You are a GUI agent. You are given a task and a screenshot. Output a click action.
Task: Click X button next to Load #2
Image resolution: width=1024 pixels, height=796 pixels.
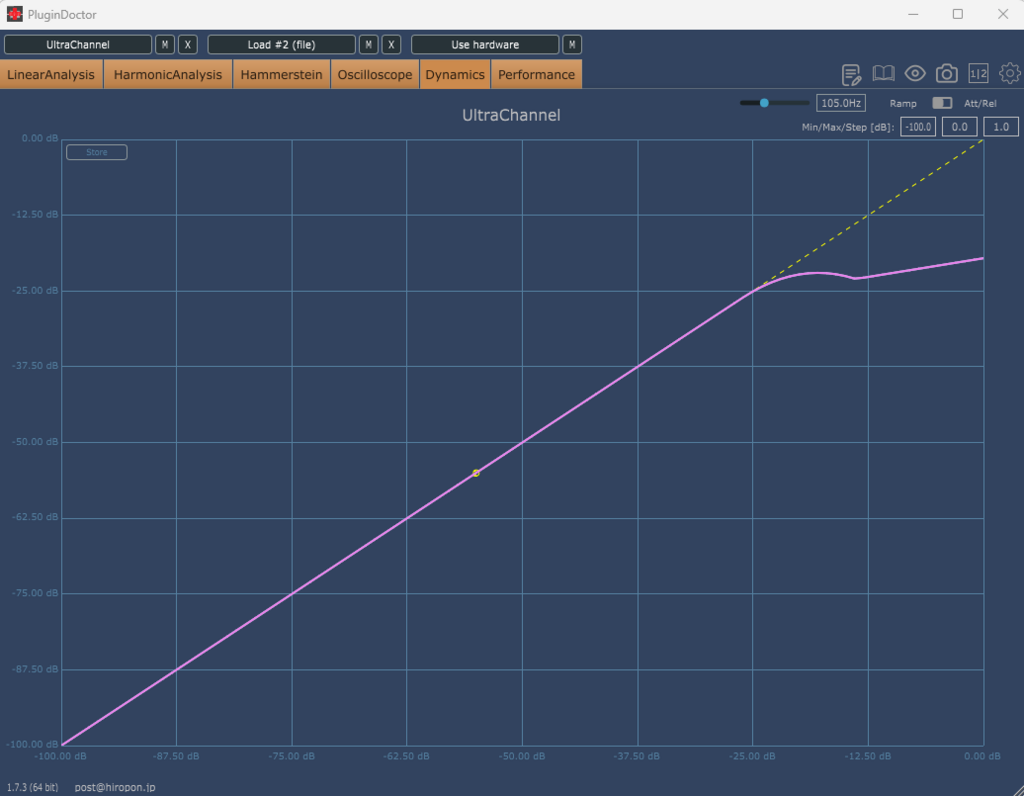[x=391, y=44]
